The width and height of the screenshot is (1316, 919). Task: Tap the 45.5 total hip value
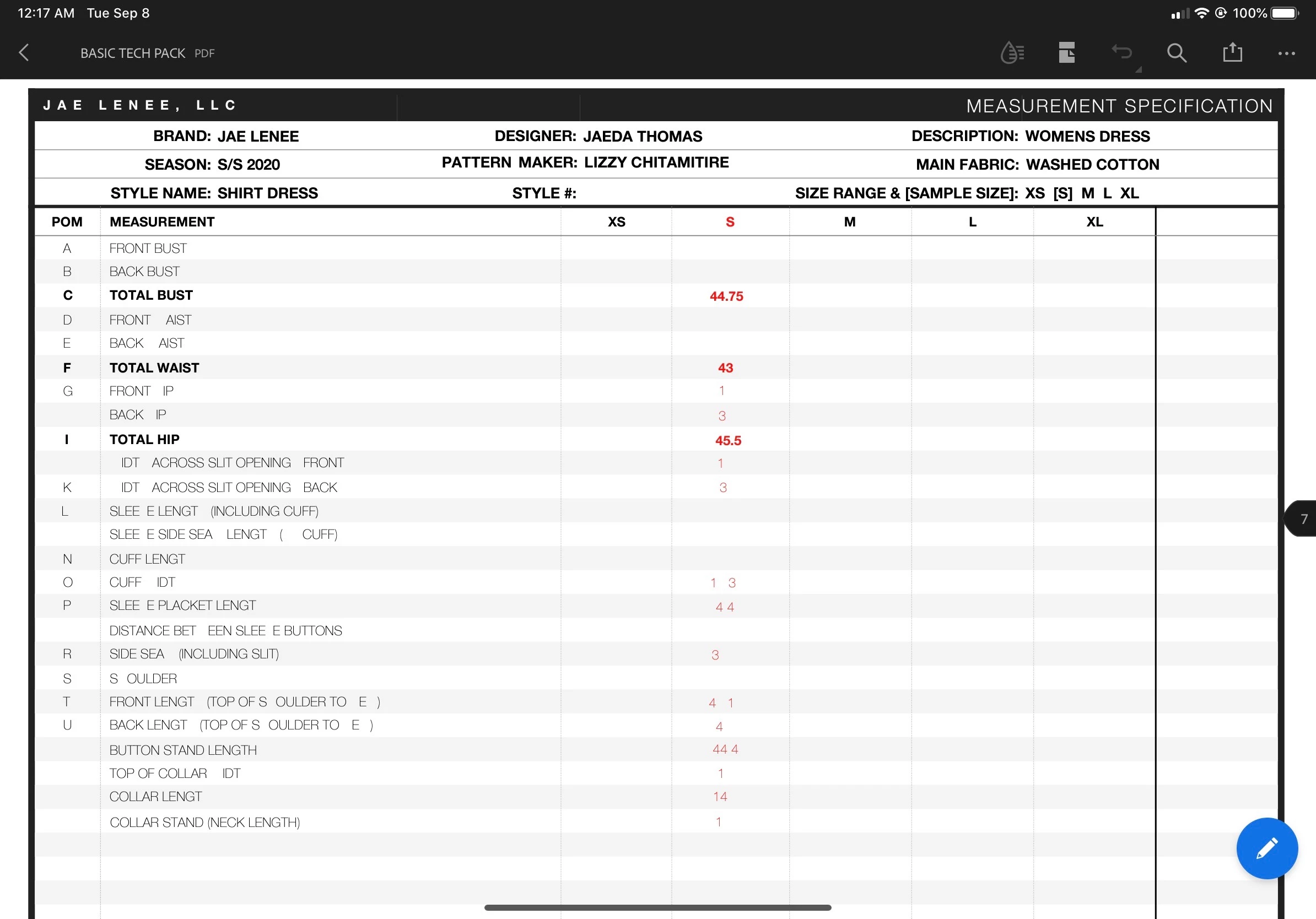coord(728,441)
